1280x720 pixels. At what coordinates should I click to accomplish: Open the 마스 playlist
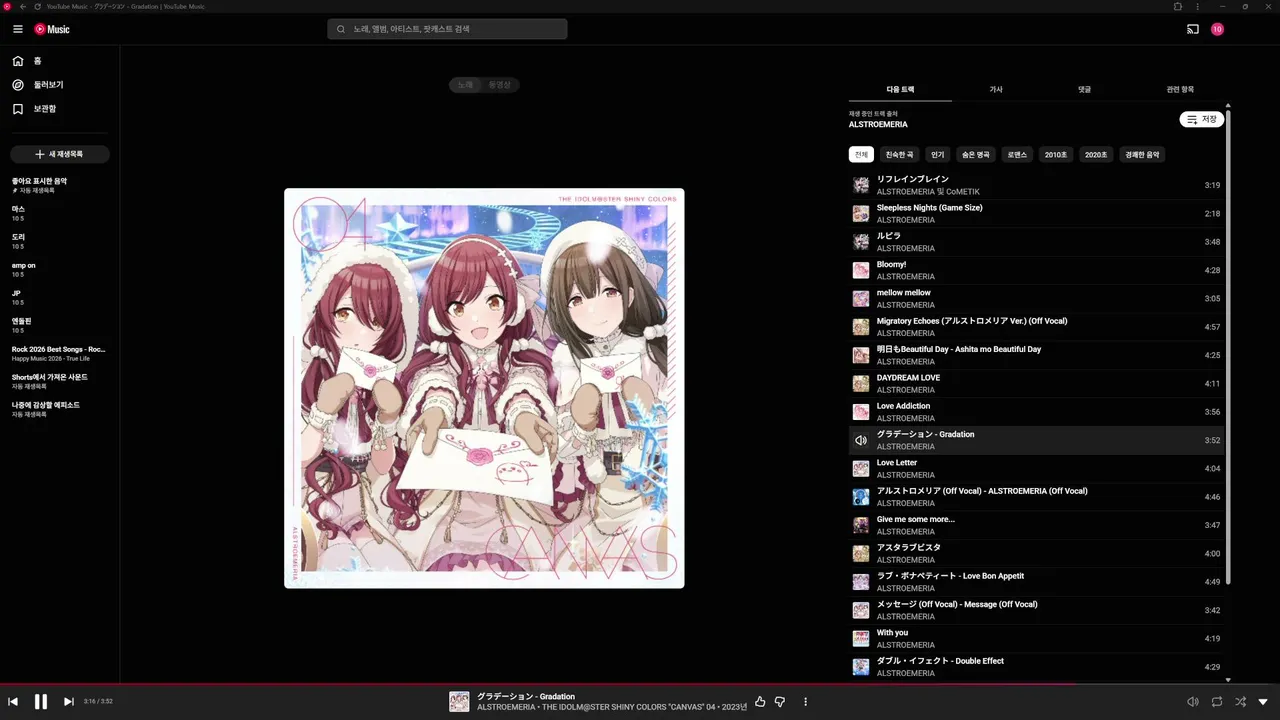point(60,213)
